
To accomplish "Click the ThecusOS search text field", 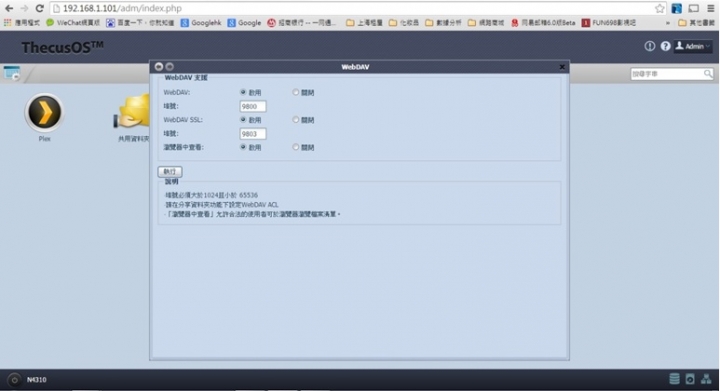I will (667, 73).
